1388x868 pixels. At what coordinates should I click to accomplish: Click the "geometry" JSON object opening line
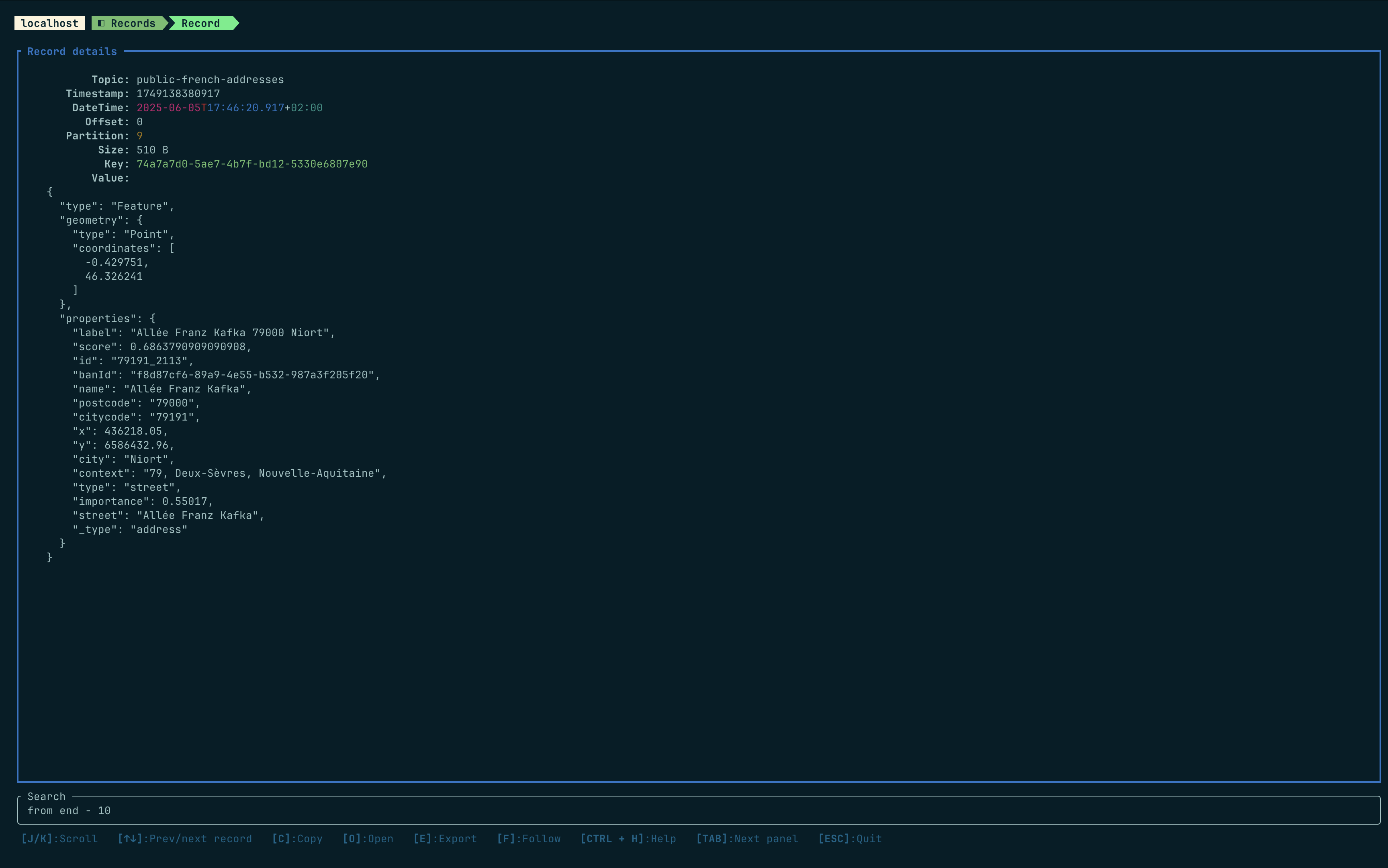[x=101, y=221]
